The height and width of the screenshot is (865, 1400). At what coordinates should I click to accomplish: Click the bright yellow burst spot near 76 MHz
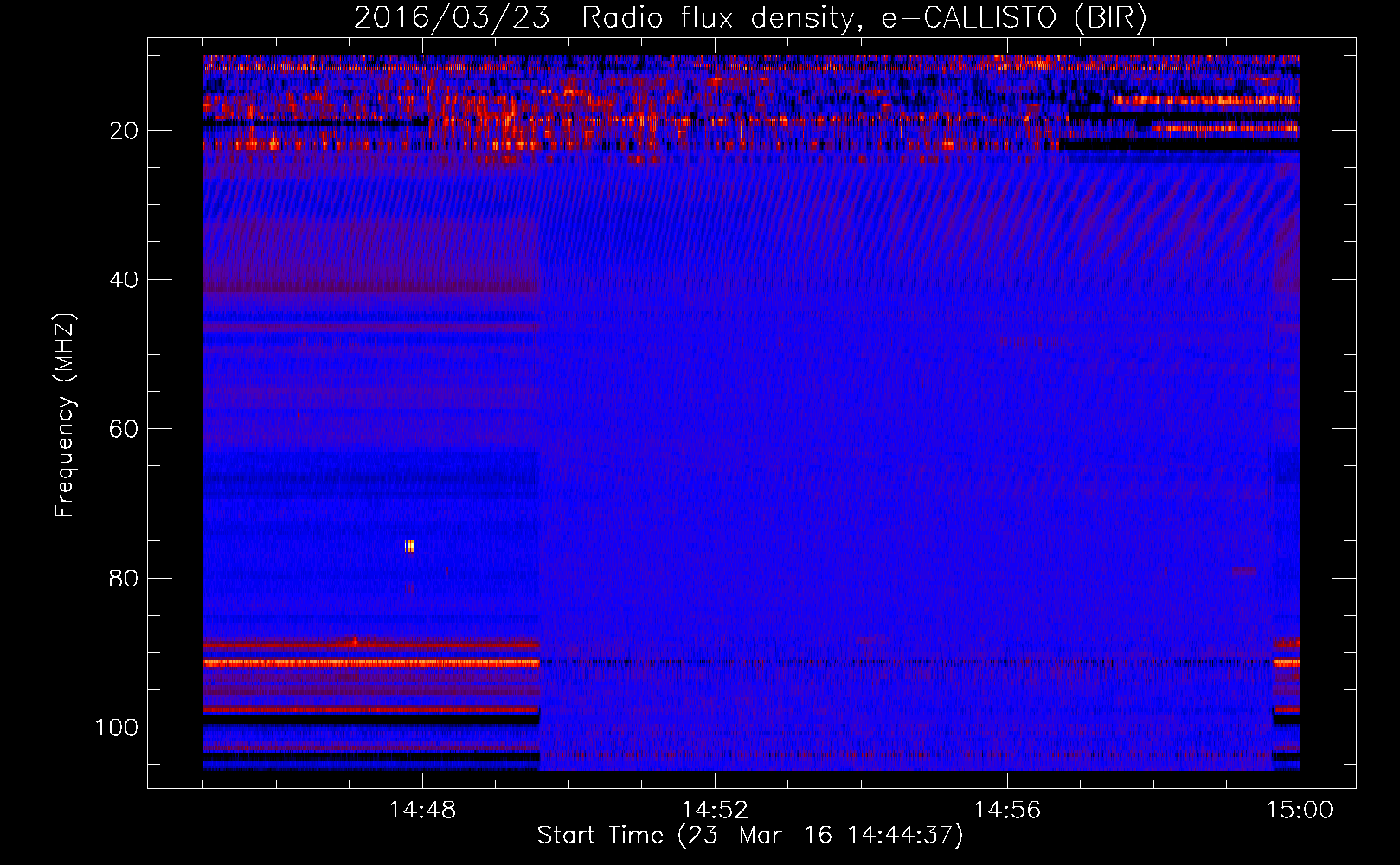[x=410, y=546]
